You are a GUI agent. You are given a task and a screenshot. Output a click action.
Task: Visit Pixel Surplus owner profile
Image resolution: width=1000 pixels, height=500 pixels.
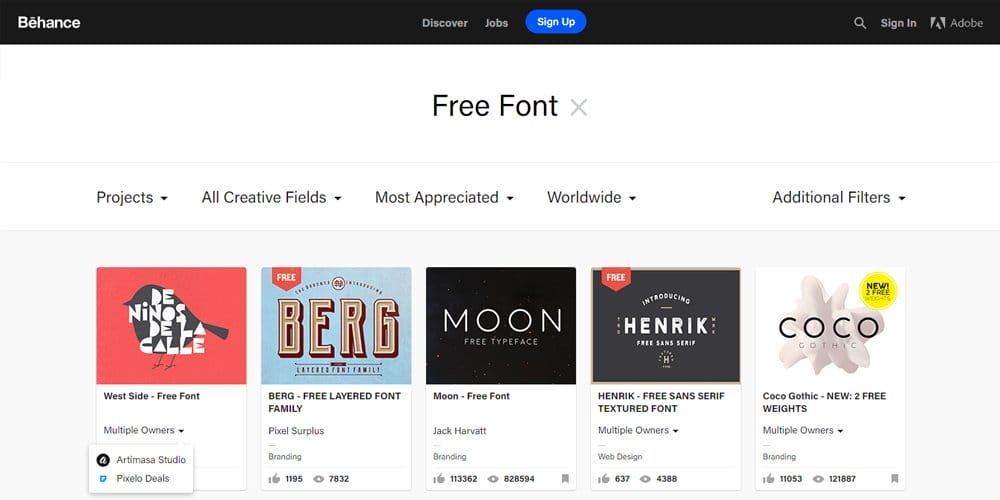click(x=296, y=431)
